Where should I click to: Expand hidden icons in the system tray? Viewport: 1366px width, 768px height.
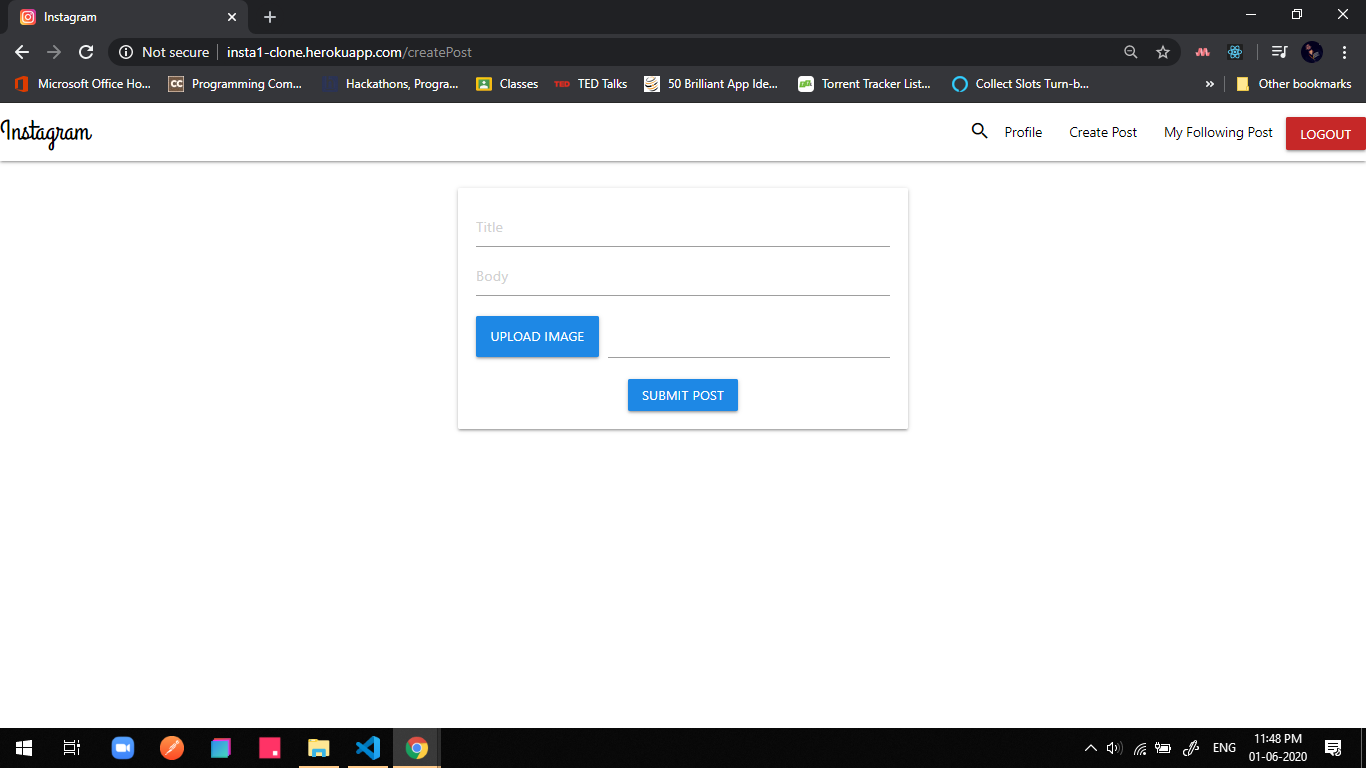pos(1090,747)
